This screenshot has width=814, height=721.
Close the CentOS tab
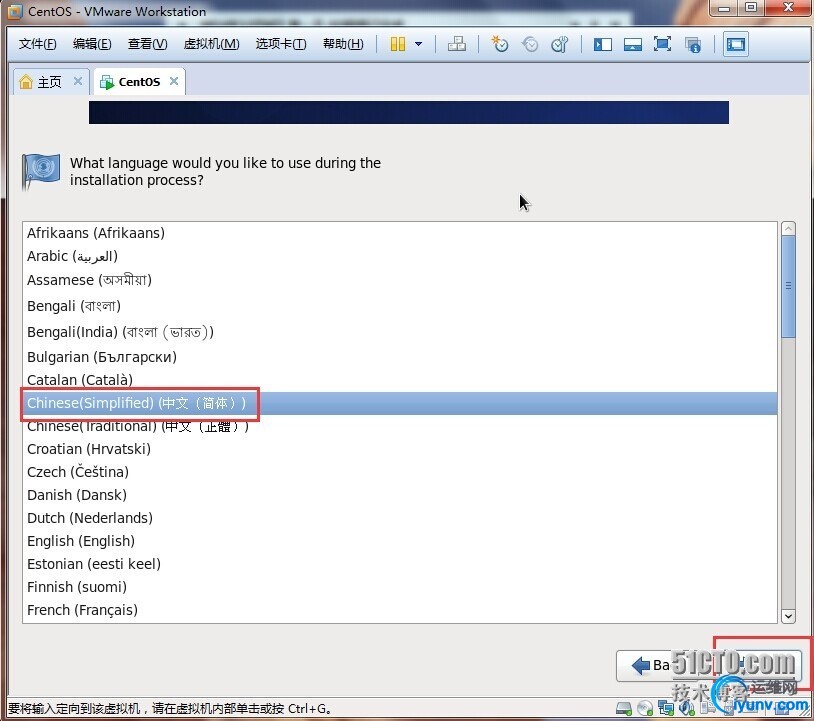(174, 81)
